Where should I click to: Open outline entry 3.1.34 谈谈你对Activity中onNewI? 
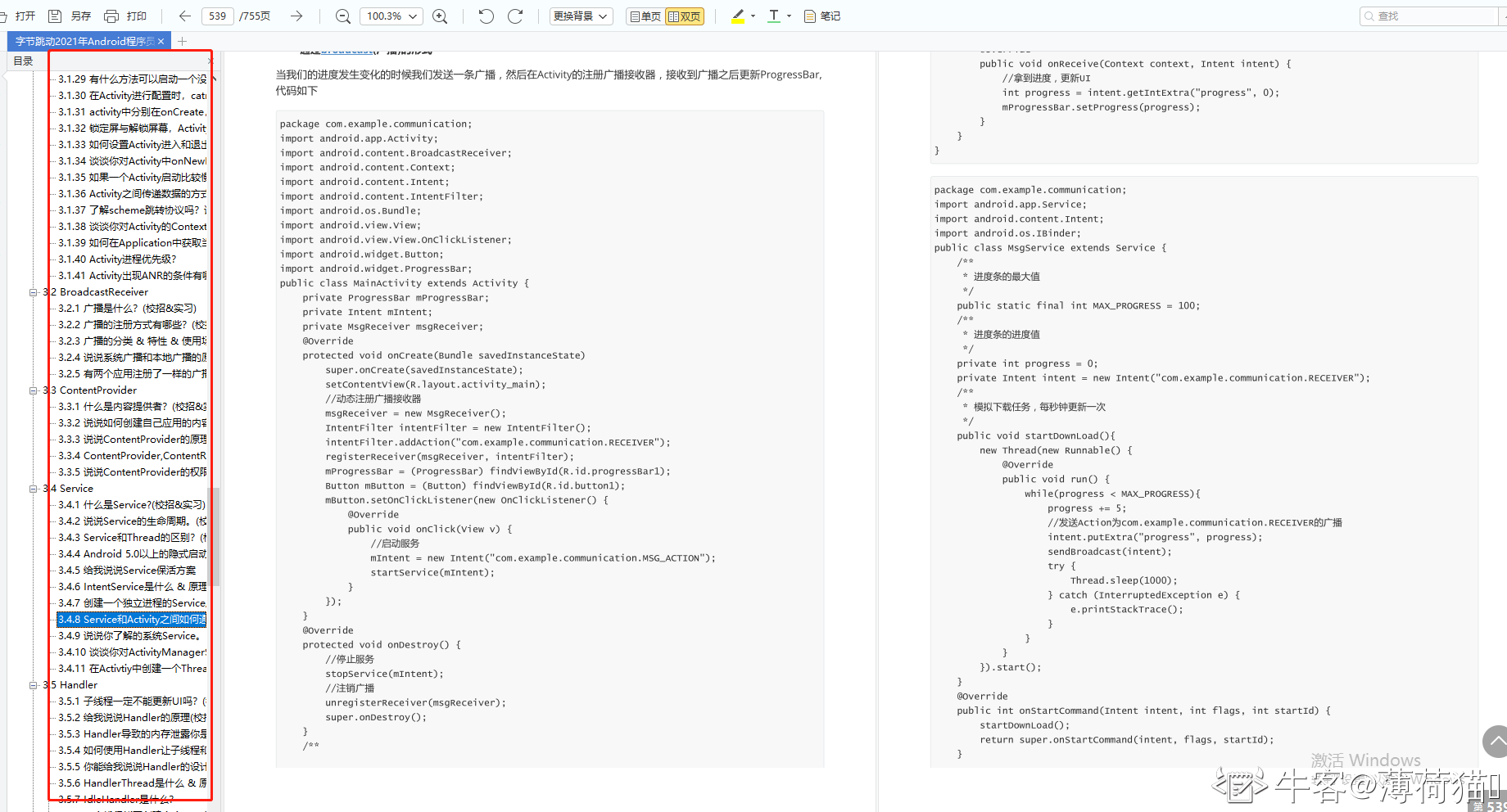132,161
